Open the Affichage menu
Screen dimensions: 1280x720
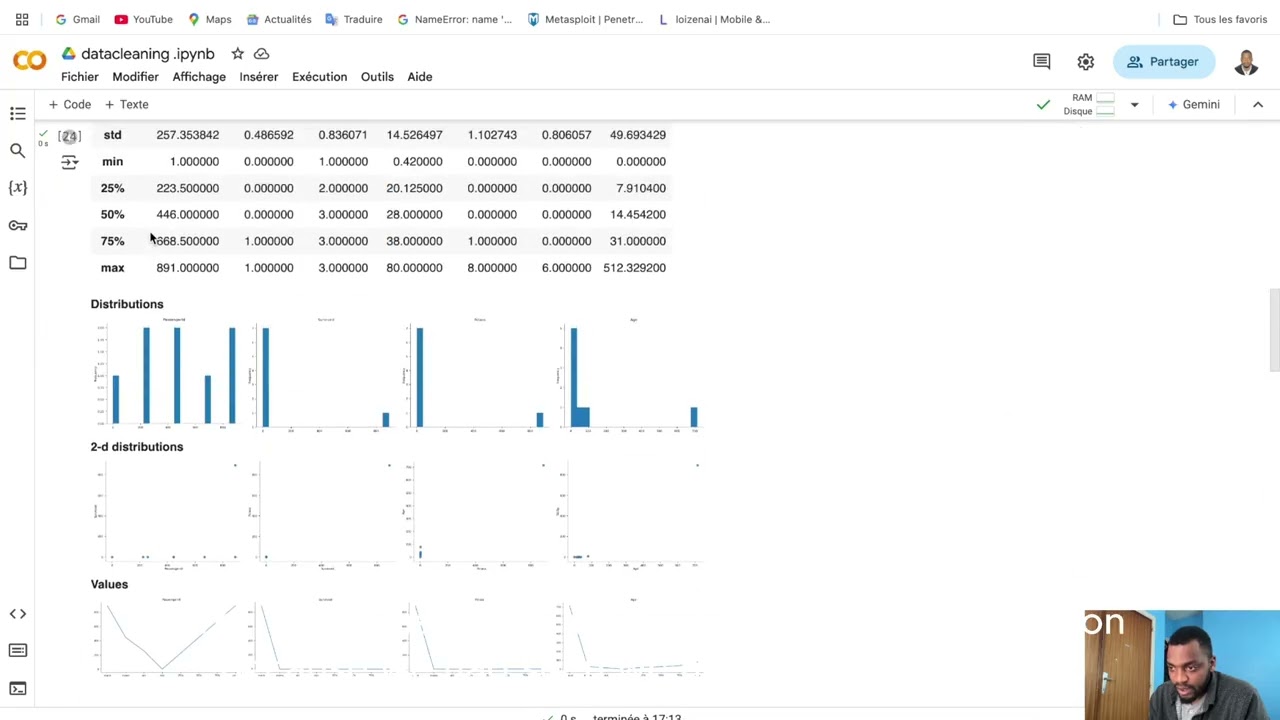click(x=199, y=77)
